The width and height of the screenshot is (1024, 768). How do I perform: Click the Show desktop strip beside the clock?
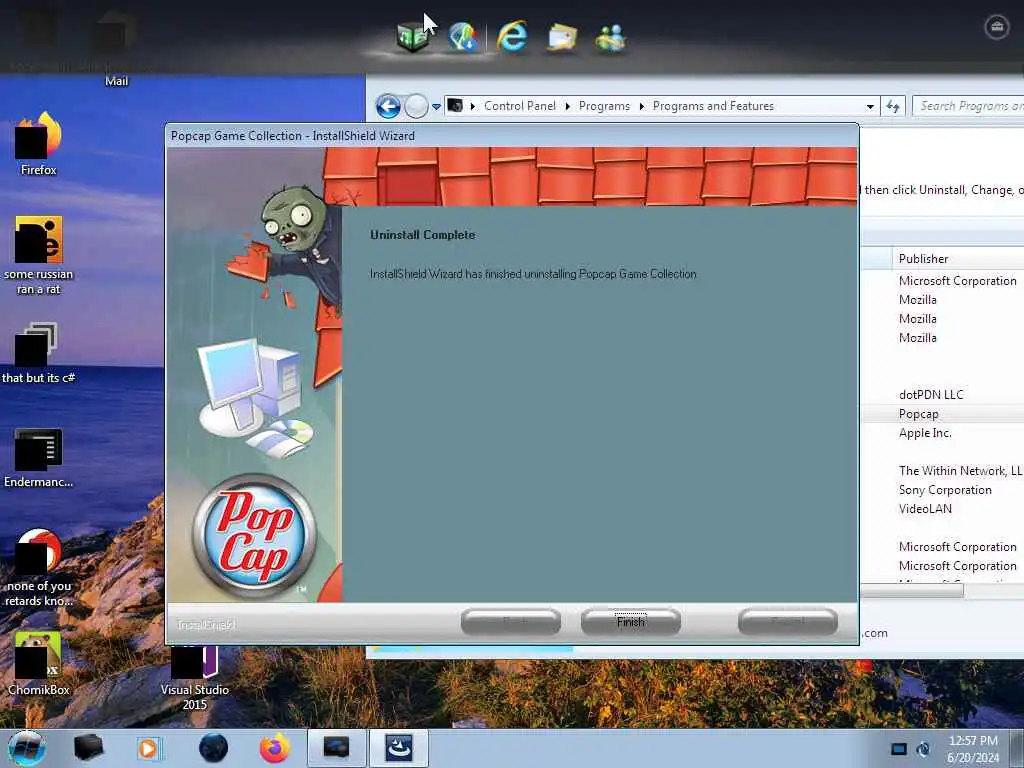tap(1017, 748)
